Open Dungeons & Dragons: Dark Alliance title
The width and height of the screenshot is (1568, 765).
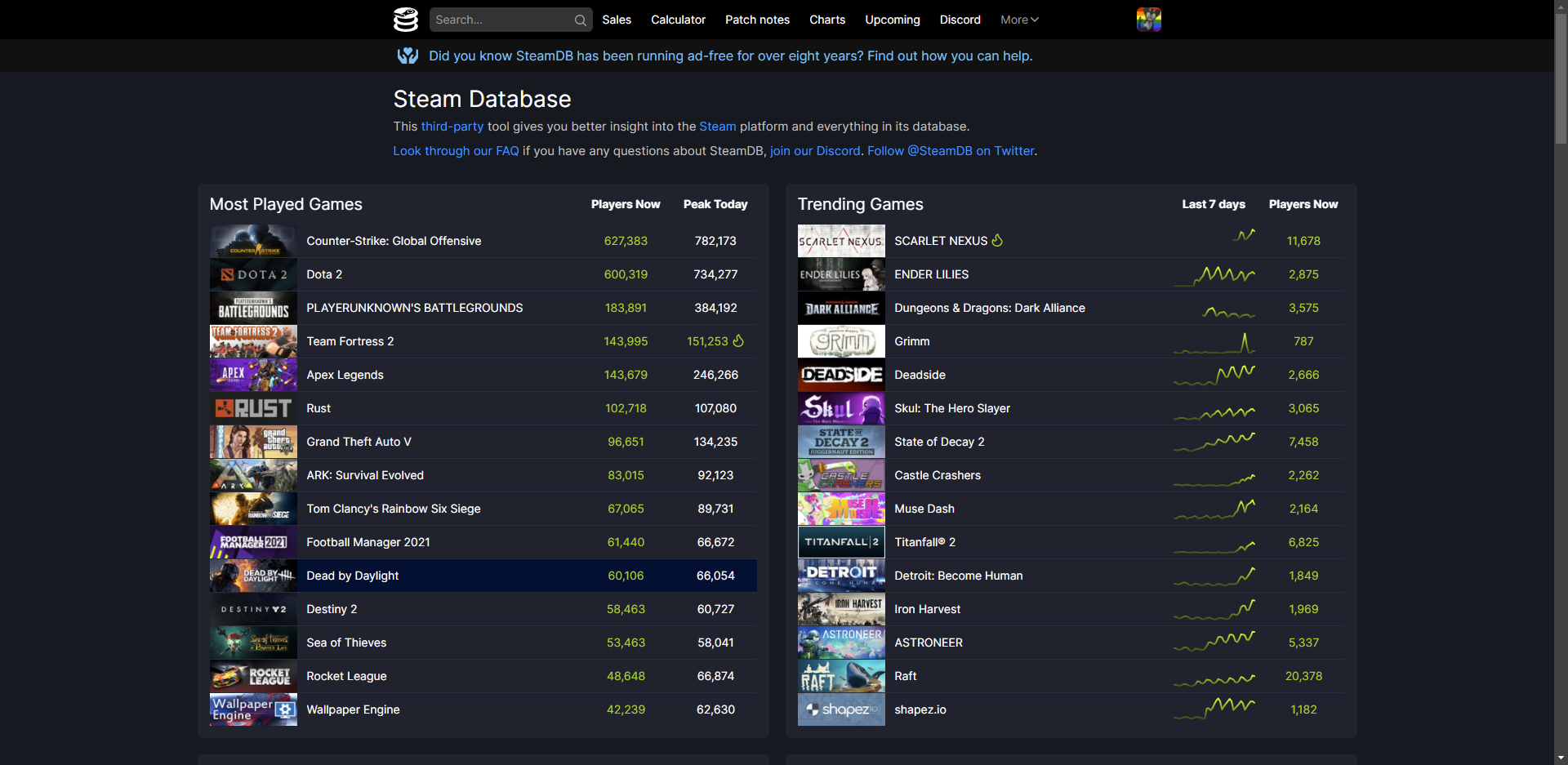click(990, 308)
